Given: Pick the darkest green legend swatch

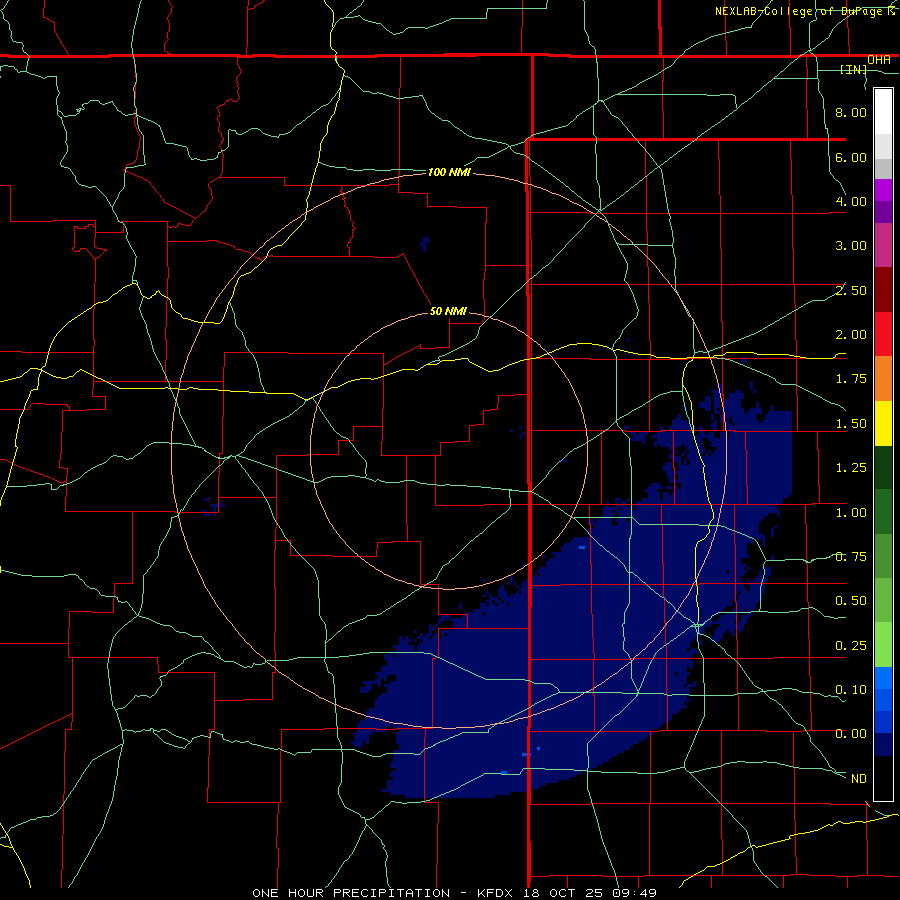Looking at the screenshot, I should [x=883, y=468].
